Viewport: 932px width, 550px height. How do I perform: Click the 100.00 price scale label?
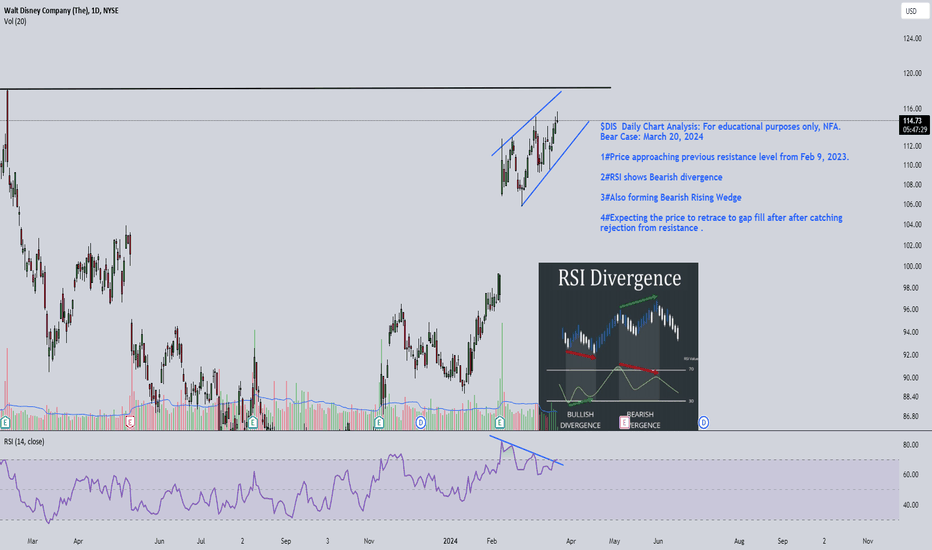point(912,266)
